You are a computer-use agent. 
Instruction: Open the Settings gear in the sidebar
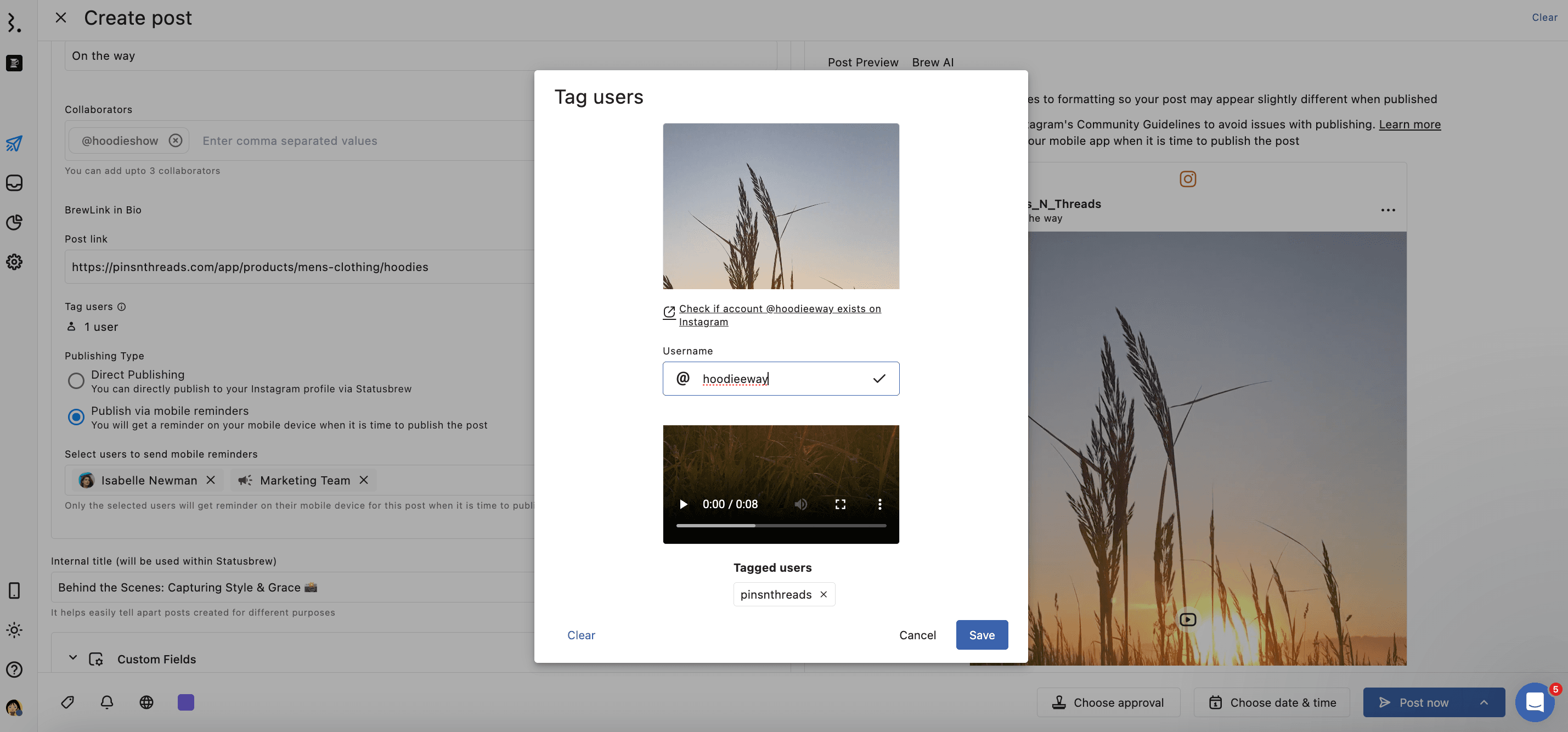click(14, 262)
